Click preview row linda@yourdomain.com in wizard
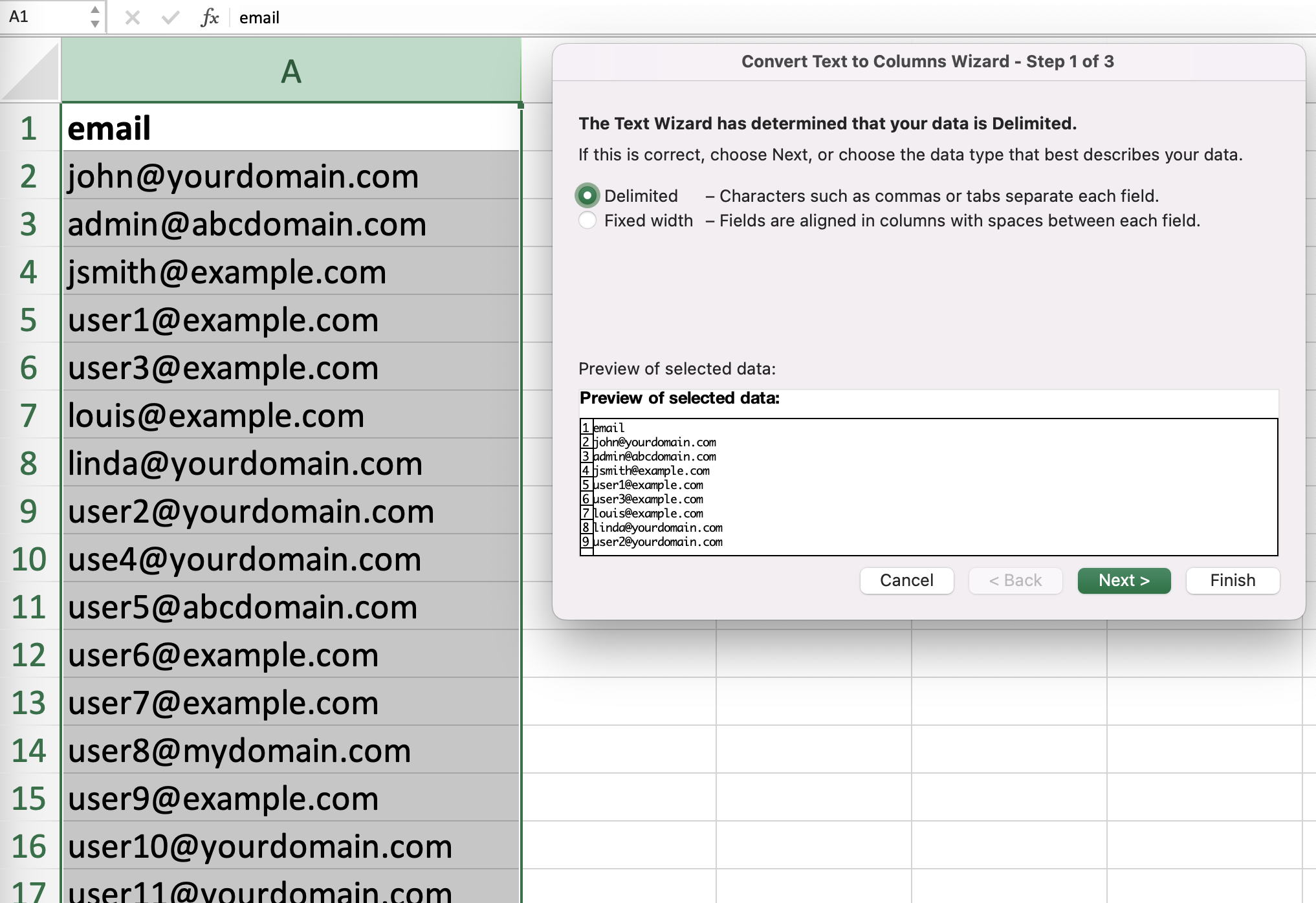The height and width of the screenshot is (903, 1316). click(657, 527)
